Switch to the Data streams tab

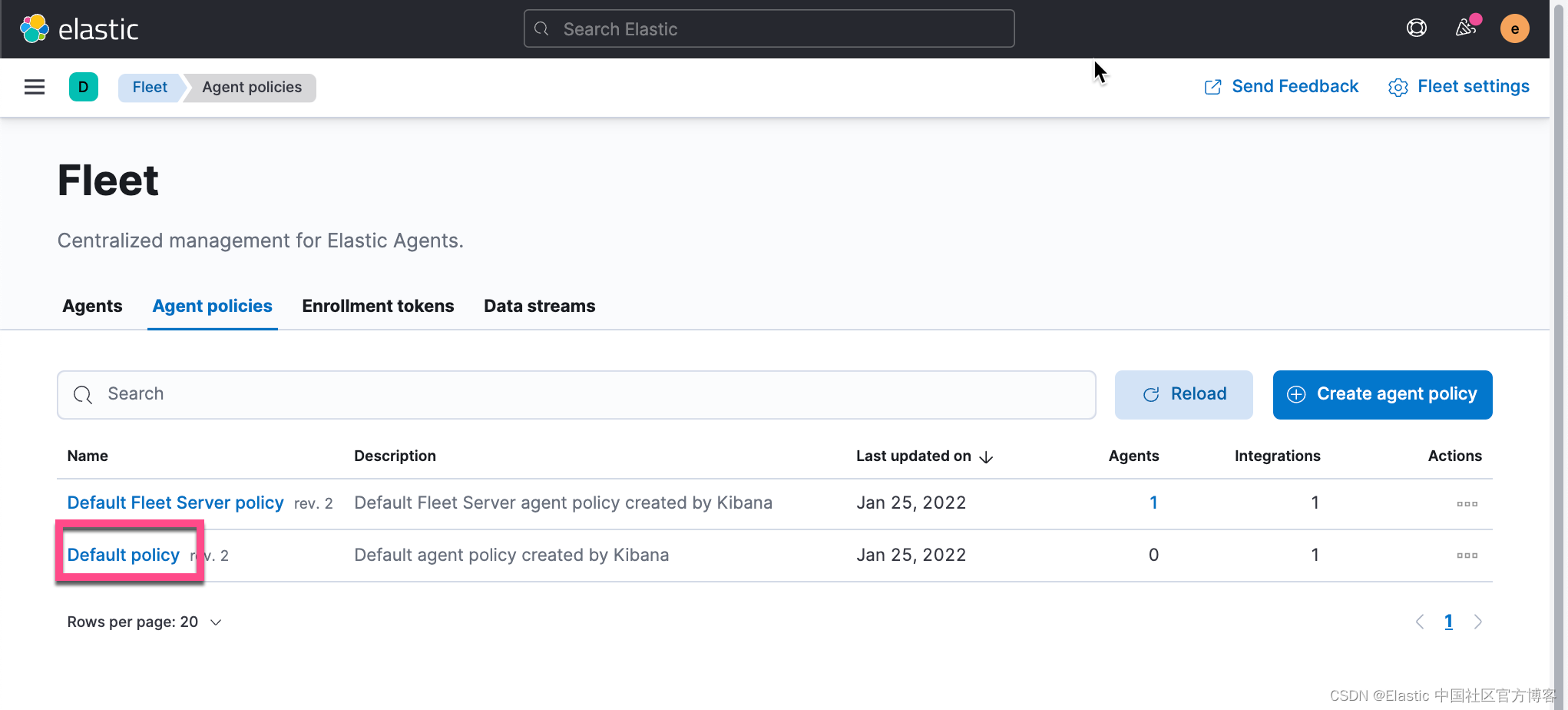click(539, 306)
